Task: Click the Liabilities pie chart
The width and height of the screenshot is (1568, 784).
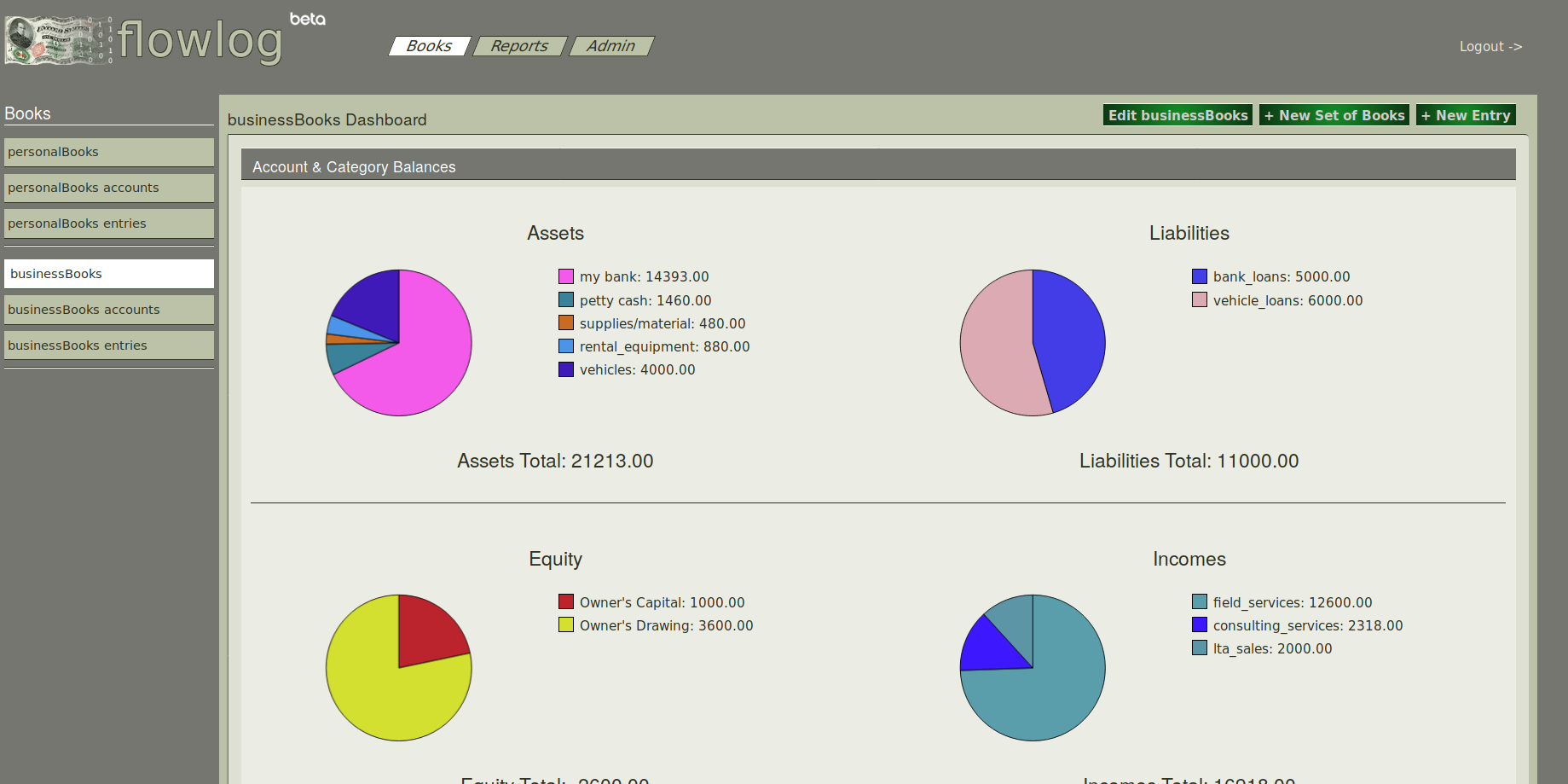Action: 1033,343
